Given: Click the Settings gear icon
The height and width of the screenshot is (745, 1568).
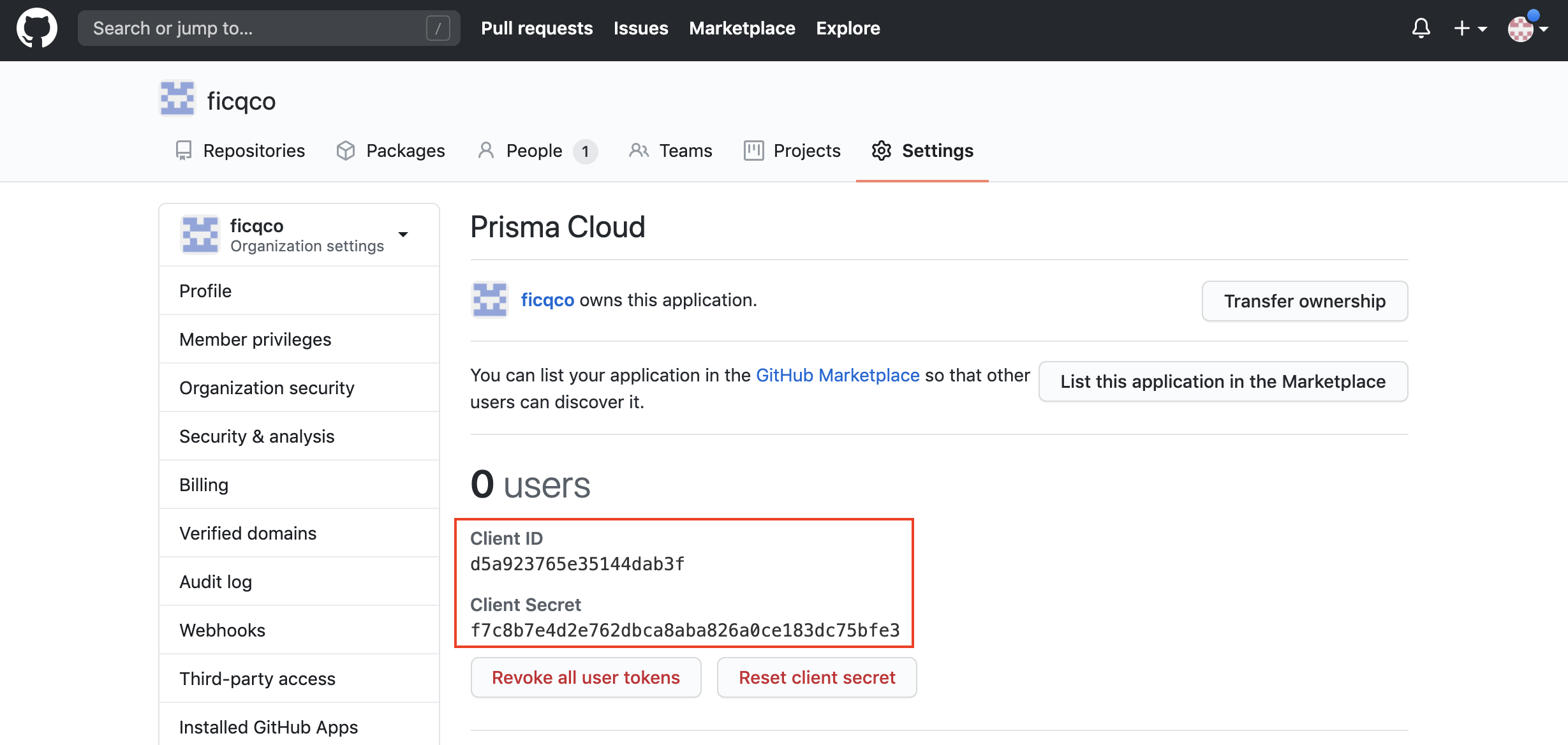Looking at the screenshot, I should click(882, 151).
